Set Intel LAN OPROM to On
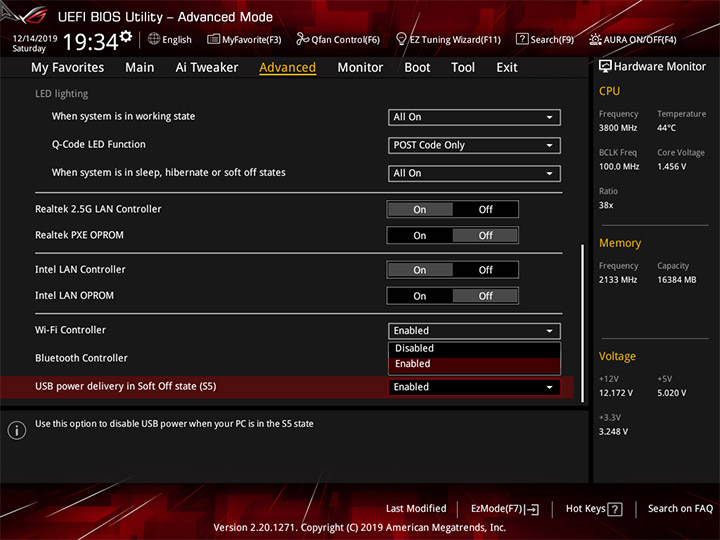 420,296
